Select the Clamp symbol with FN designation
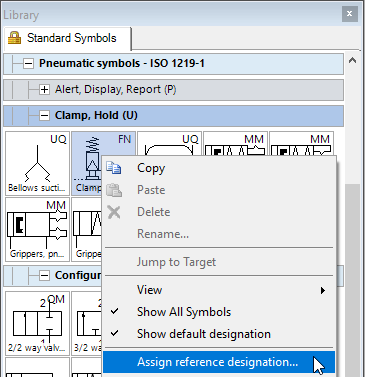 (x=87, y=163)
